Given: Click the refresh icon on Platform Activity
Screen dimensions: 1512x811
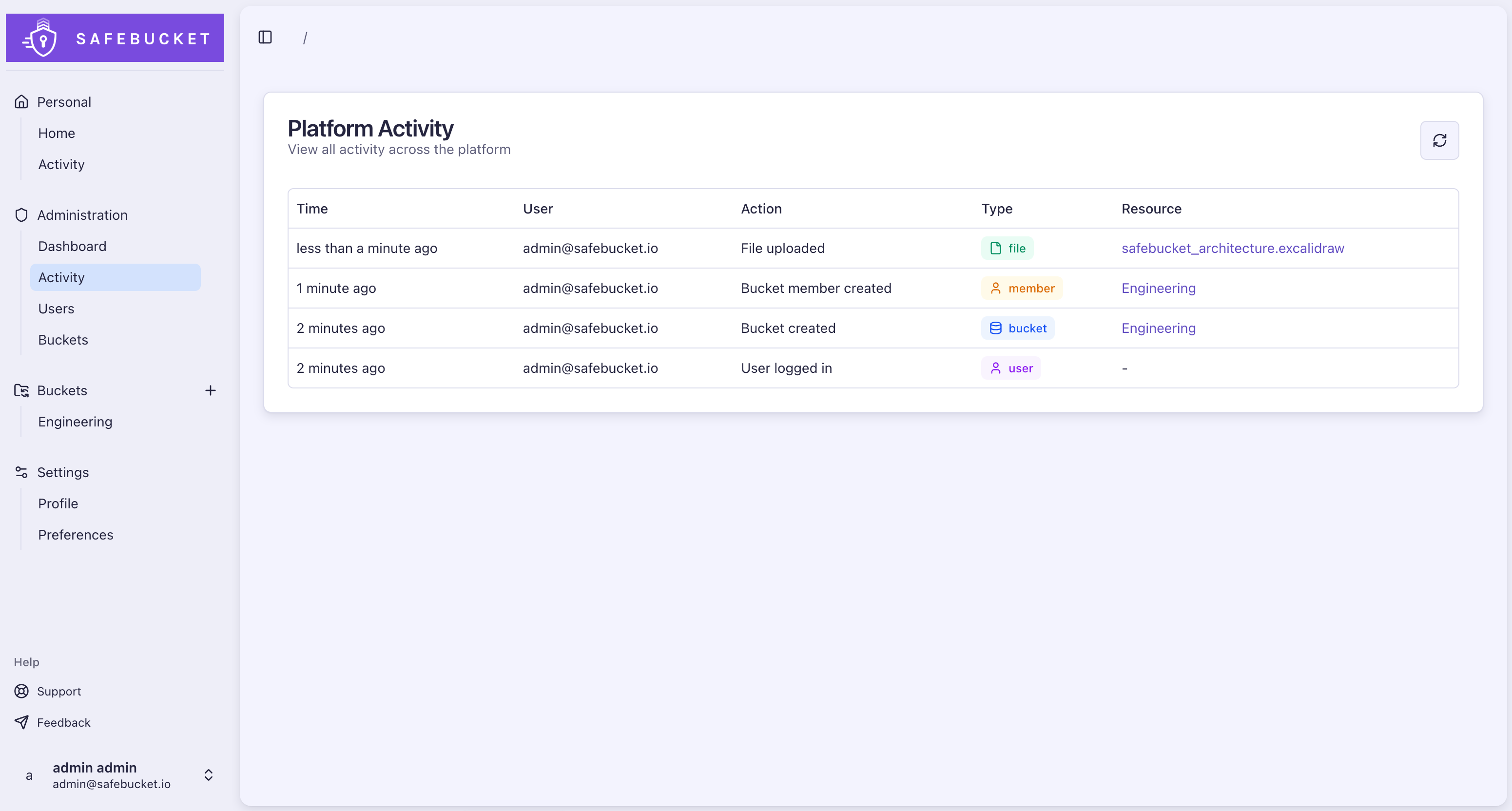Looking at the screenshot, I should pyautogui.click(x=1439, y=140).
